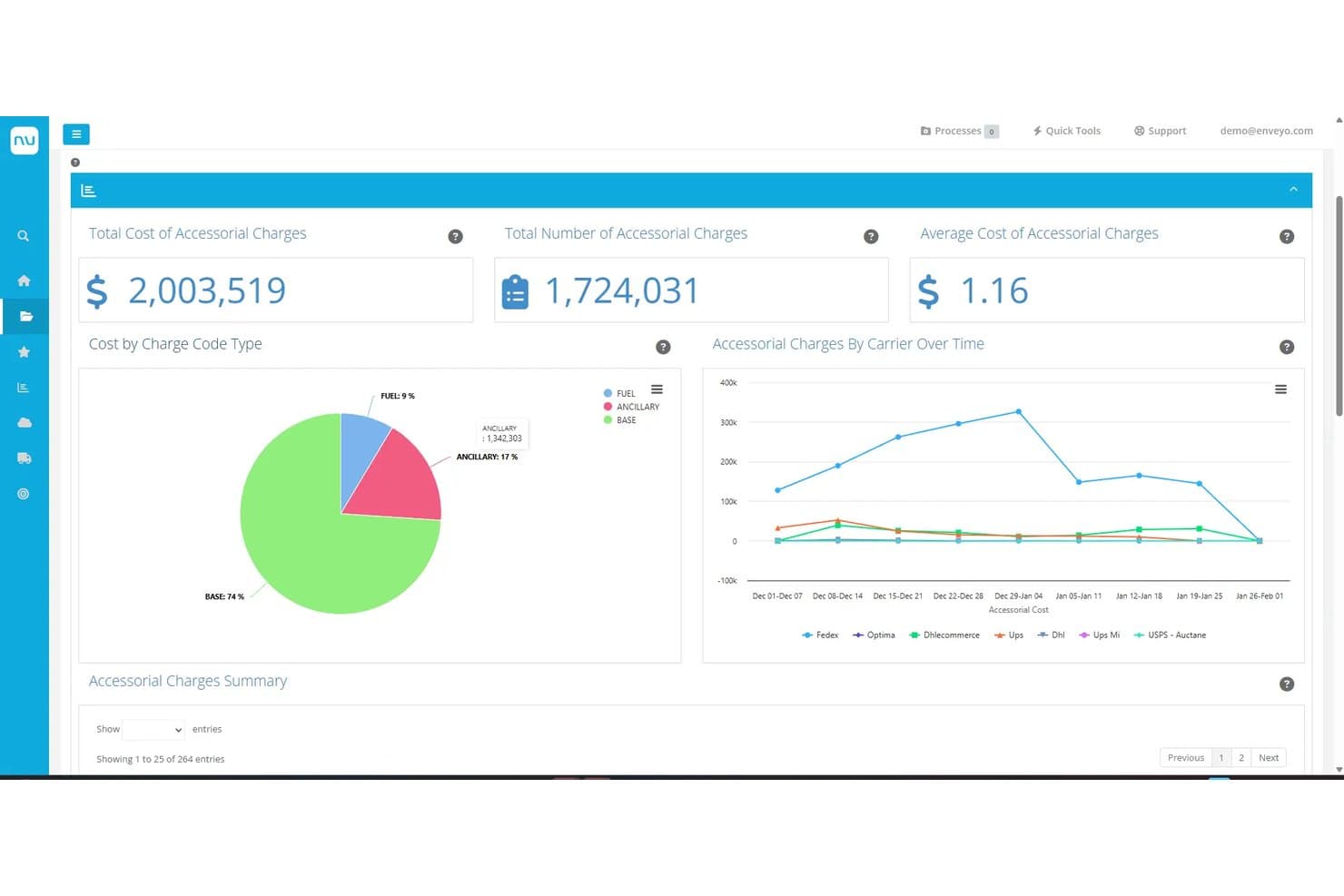This screenshot has height=896, width=1344.
Task: Open demo@enveyo.com account menu
Action: pos(1266,131)
